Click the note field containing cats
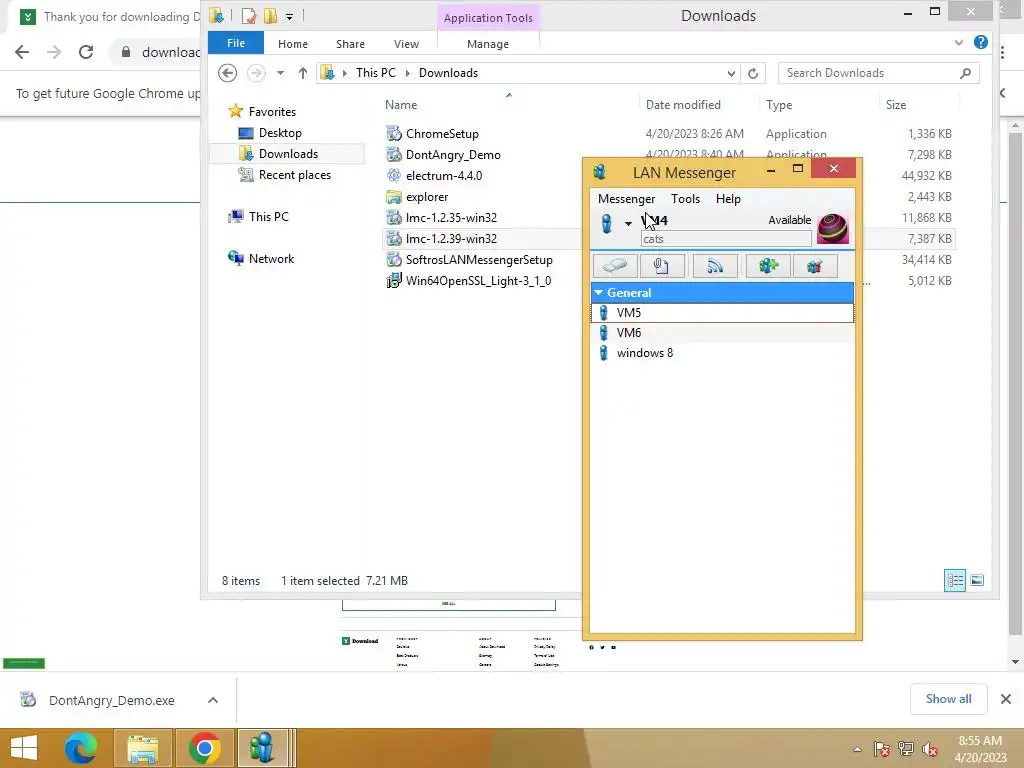The image size is (1024, 768). tap(726, 239)
